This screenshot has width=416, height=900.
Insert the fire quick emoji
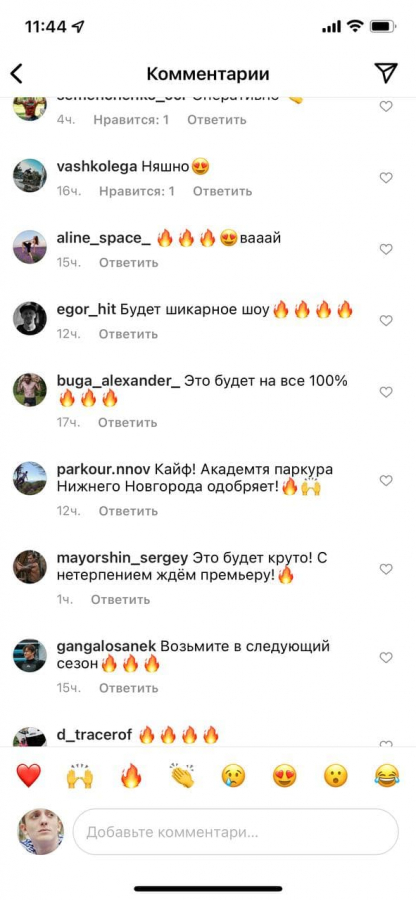(x=131, y=775)
